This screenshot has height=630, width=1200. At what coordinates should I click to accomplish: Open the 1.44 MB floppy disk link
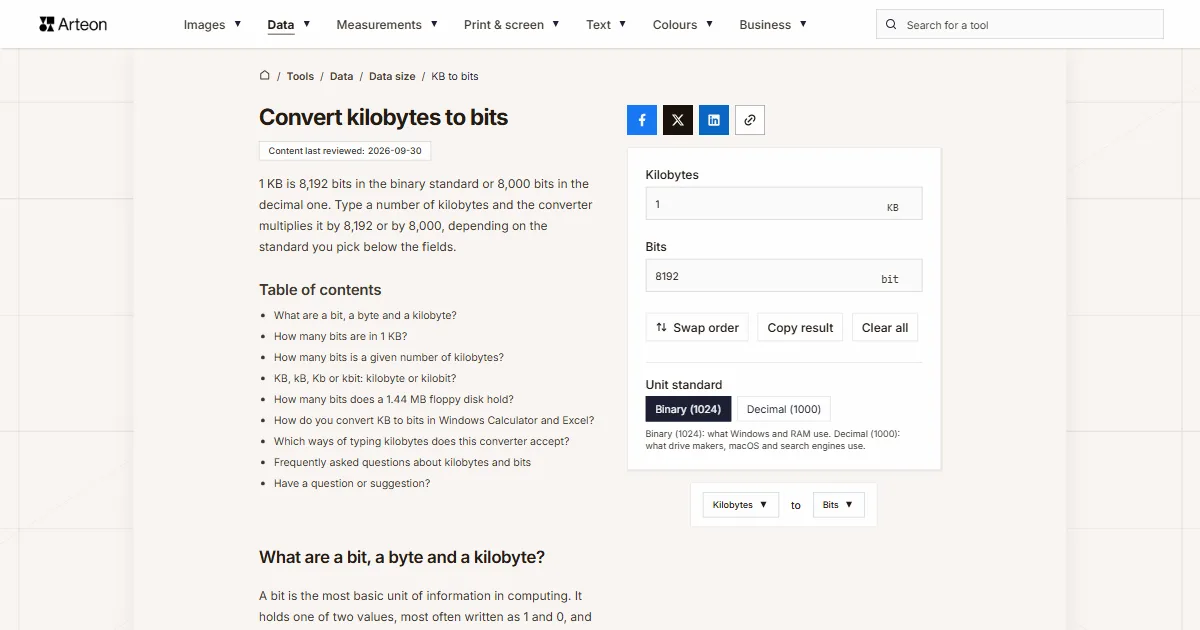394,399
